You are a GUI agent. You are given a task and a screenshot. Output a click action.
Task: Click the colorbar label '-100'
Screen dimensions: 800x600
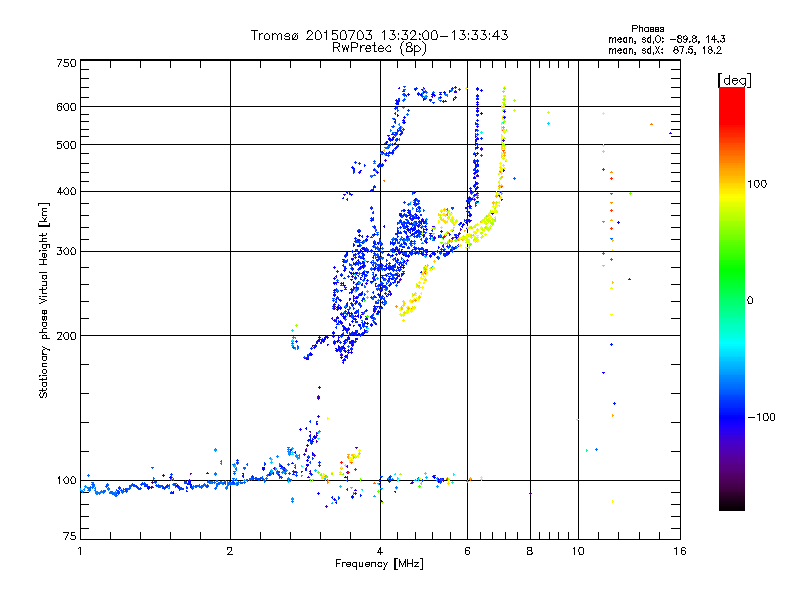coord(761,417)
